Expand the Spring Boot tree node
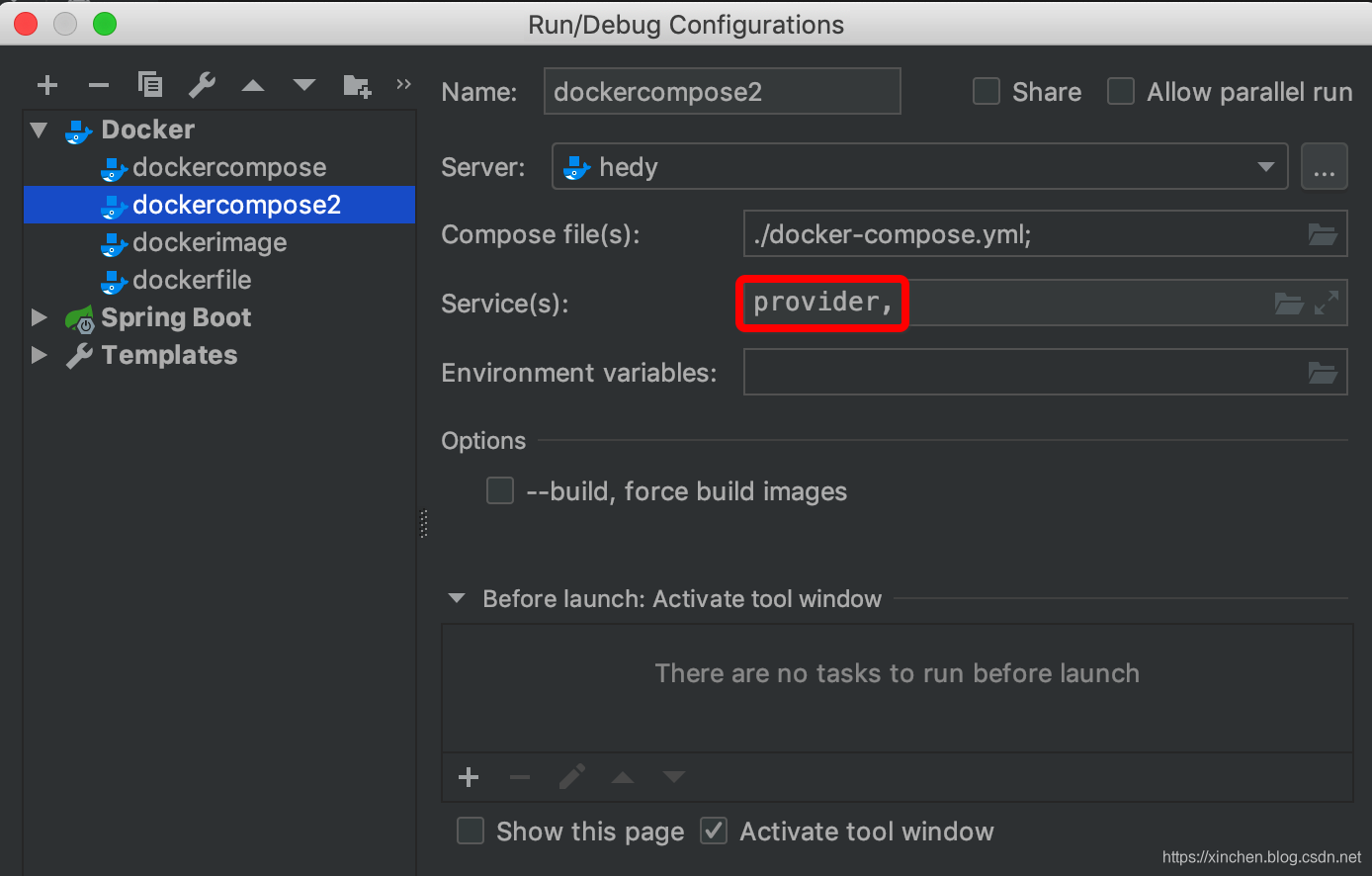The width and height of the screenshot is (1372, 876). (40, 317)
